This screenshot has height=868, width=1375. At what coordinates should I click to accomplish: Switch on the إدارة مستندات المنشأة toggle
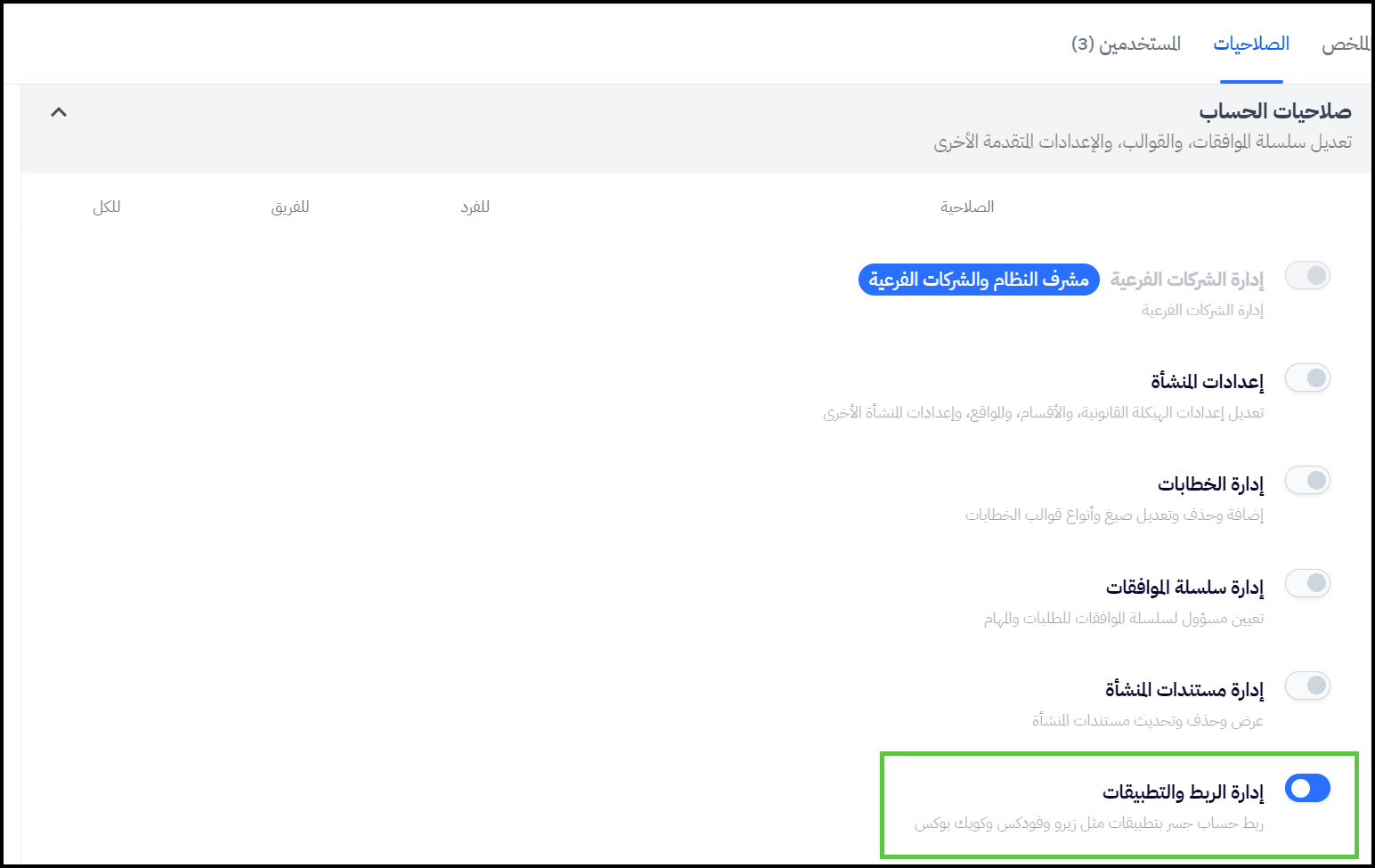[x=1307, y=686]
